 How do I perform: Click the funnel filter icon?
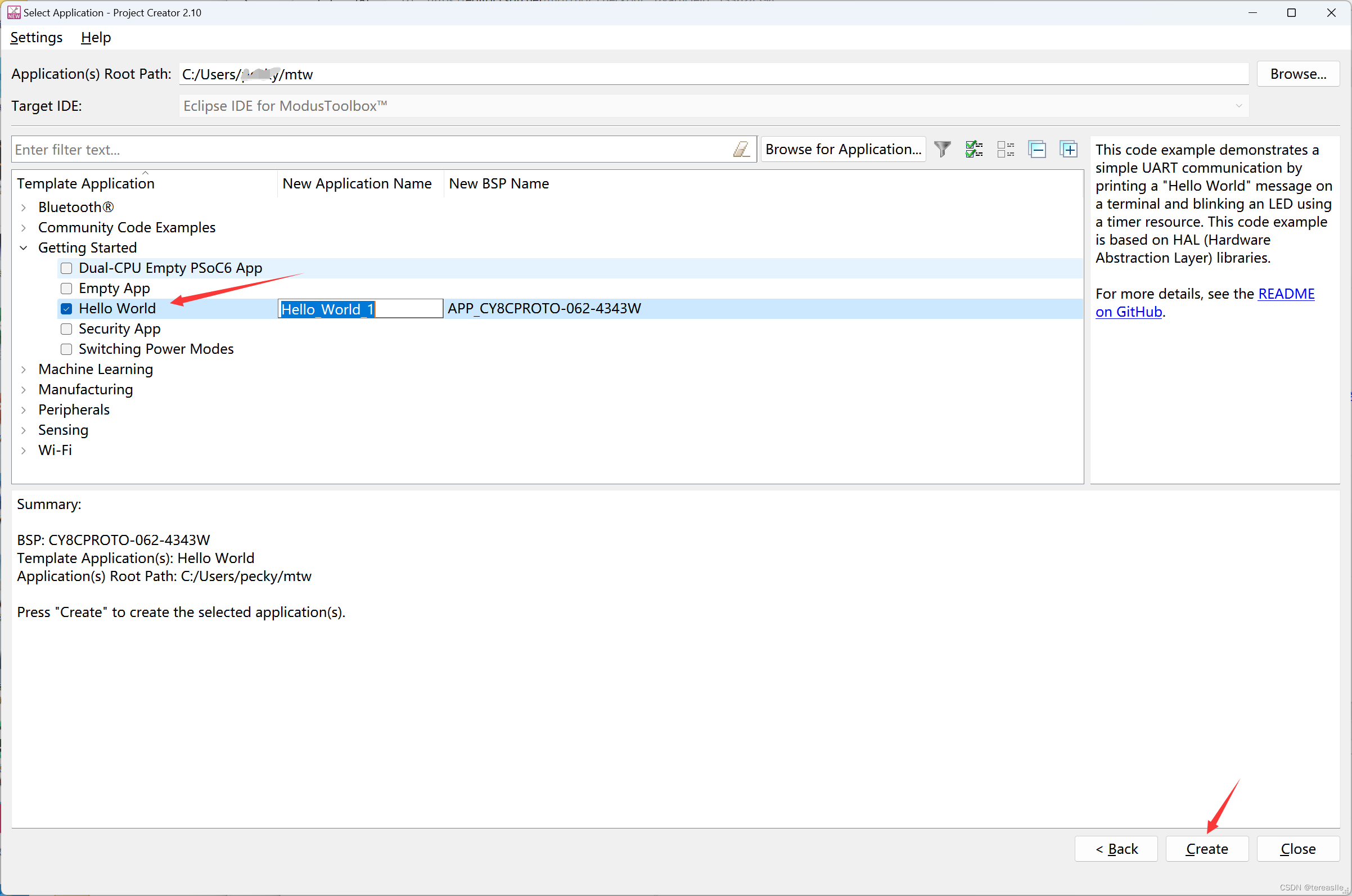pyautogui.click(x=943, y=150)
